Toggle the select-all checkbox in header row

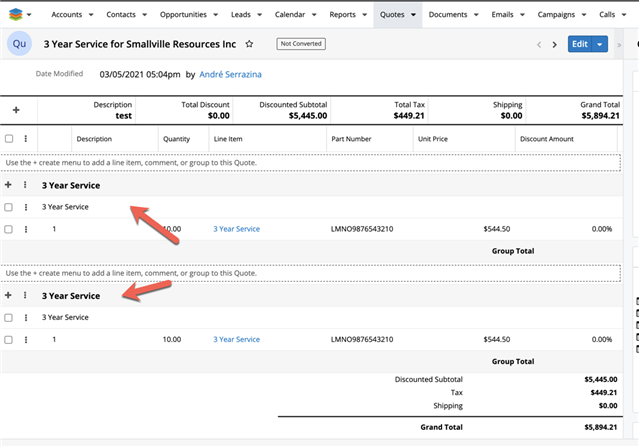pyautogui.click(x=9, y=139)
